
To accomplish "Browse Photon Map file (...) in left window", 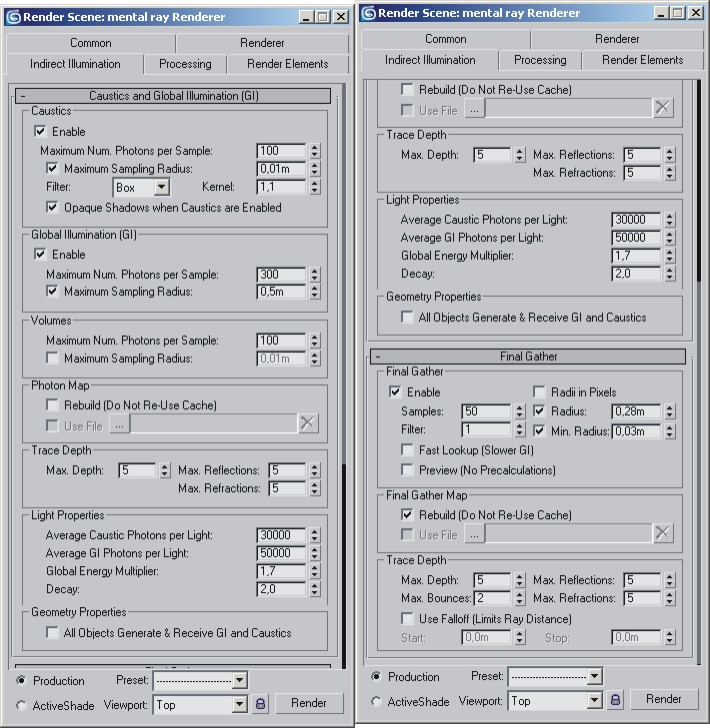I will pyautogui.click(x=119, y=424).
